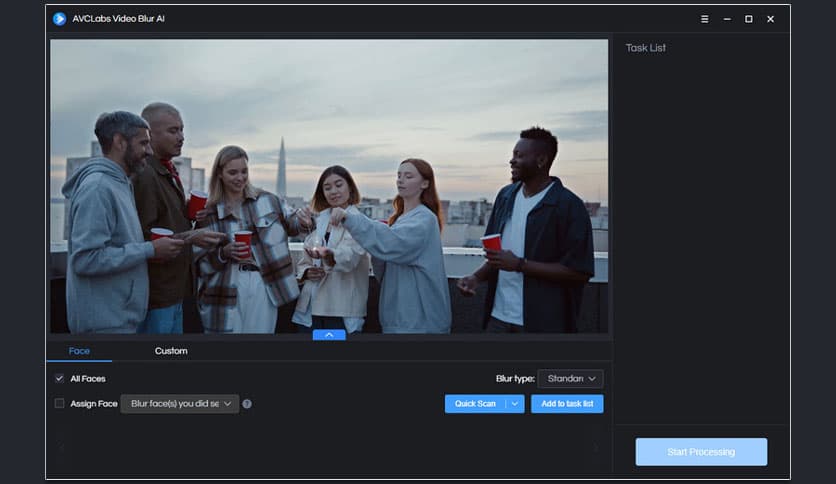836x484 pixels.
Task: Open the Blur face(s) you did select dropdown
Action: tap(180, 404)
